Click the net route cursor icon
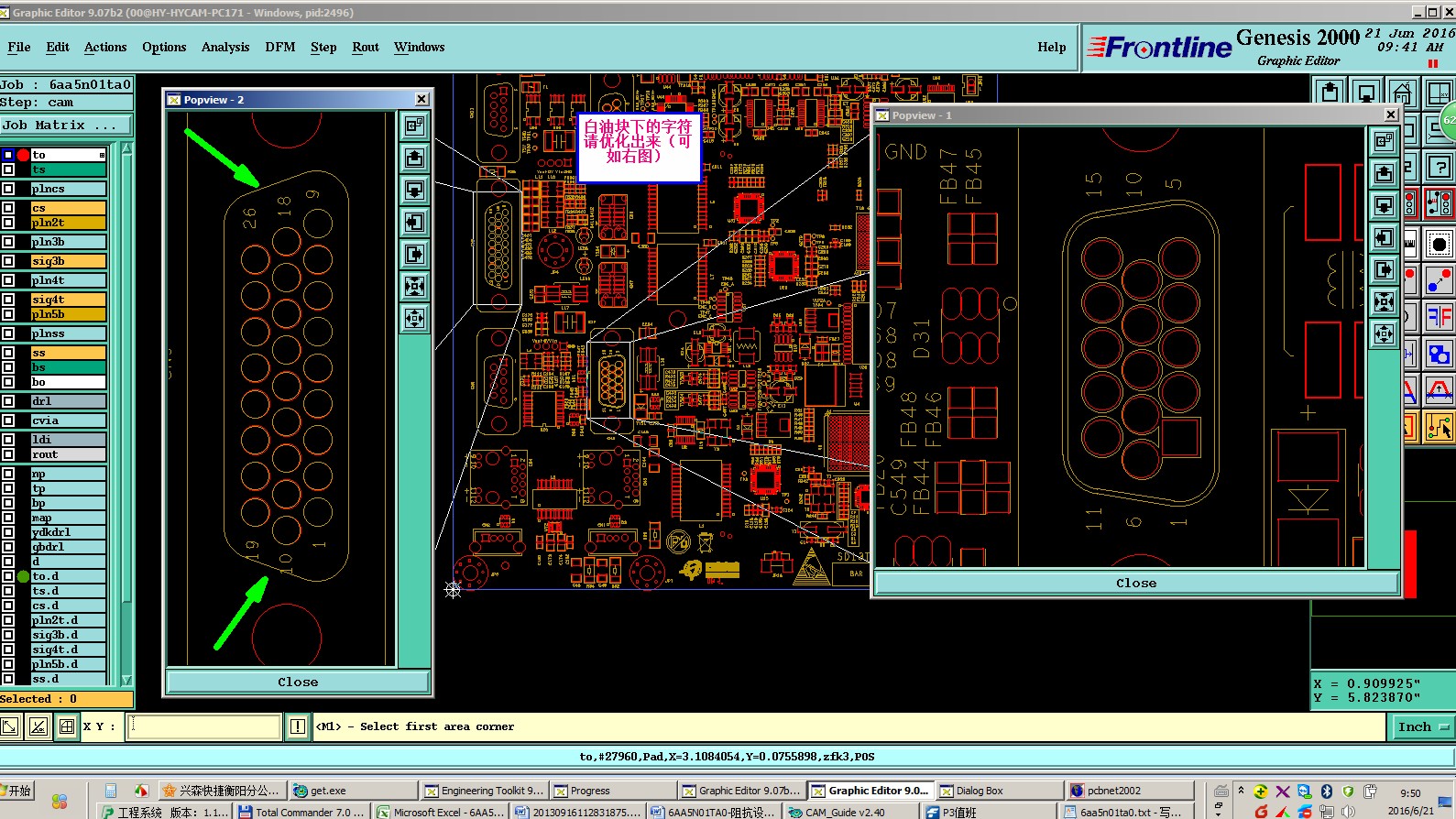This screenshot has height=819, width=1456. (x=1440, y=427)
